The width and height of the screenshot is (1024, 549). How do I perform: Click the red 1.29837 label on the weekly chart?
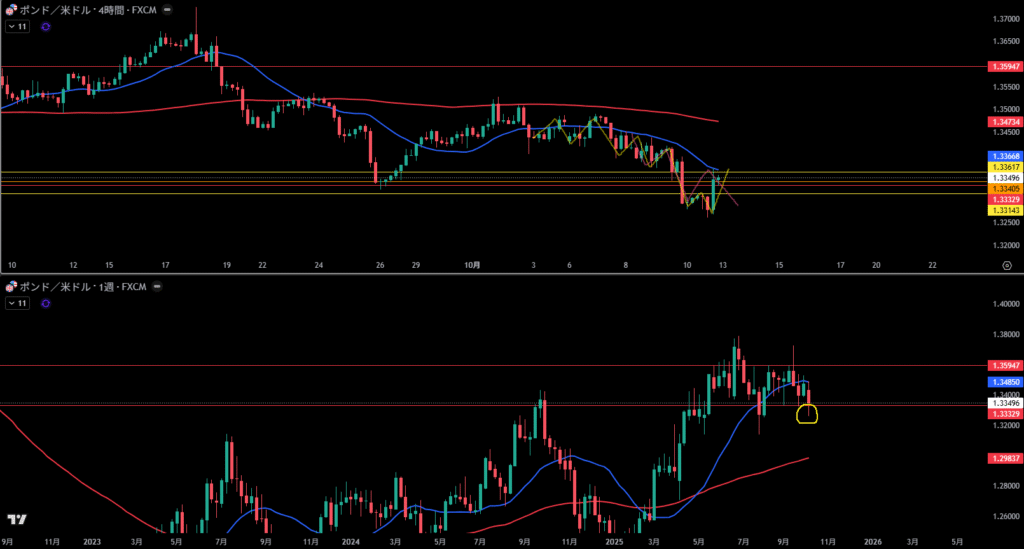pyautogui.click(x=1003, y=457)
